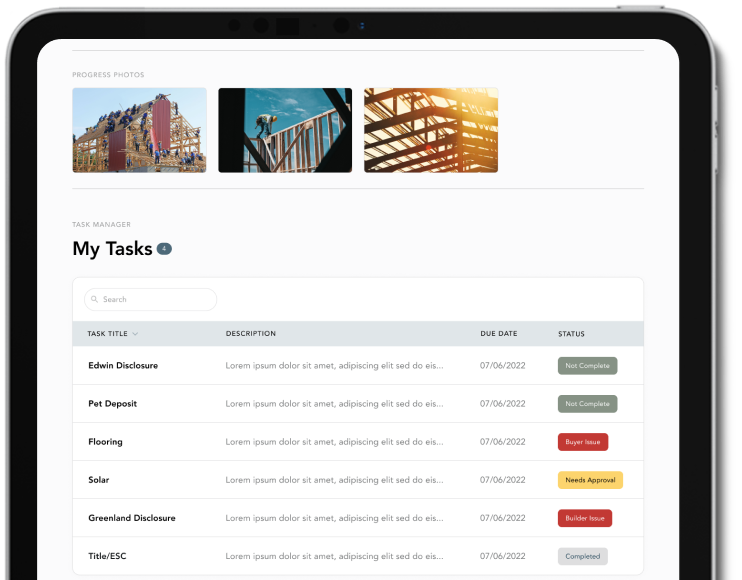Click the due date for Solar
Image resolution: width=742 pixels, height=580 pixels.
(503, 480)
